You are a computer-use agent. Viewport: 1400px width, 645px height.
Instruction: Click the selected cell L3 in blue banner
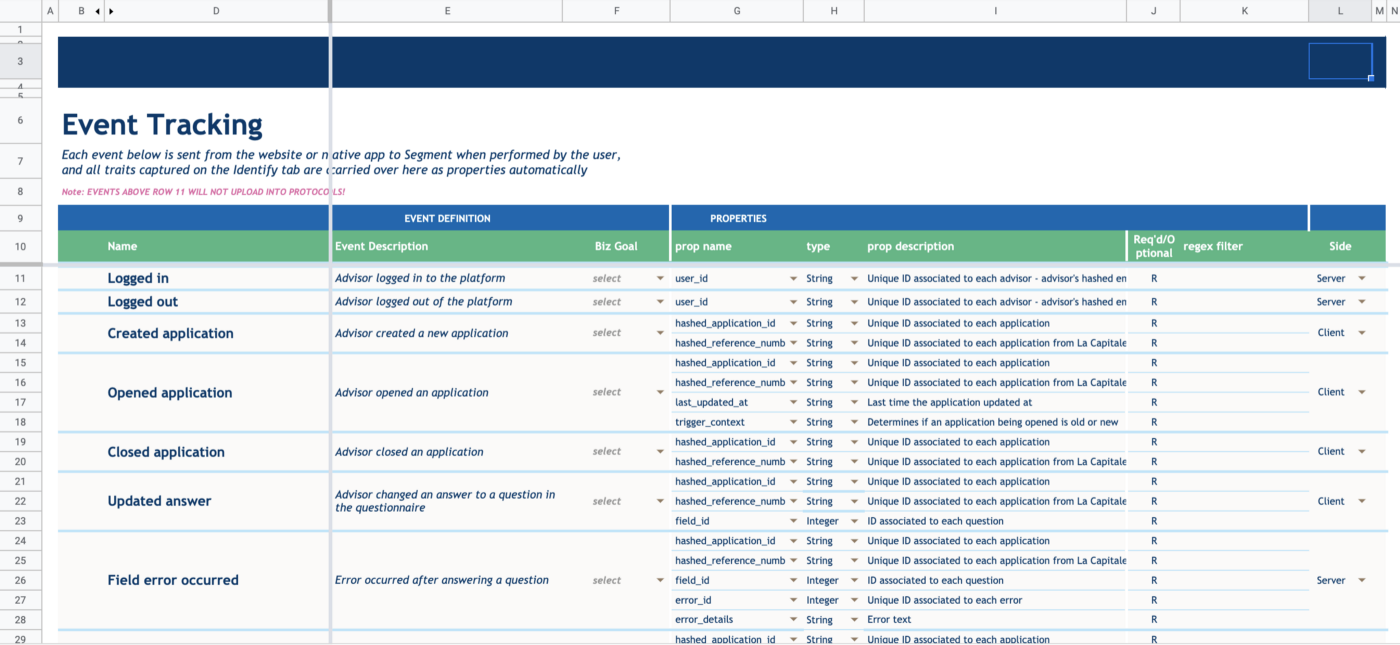coord(1340,61)
